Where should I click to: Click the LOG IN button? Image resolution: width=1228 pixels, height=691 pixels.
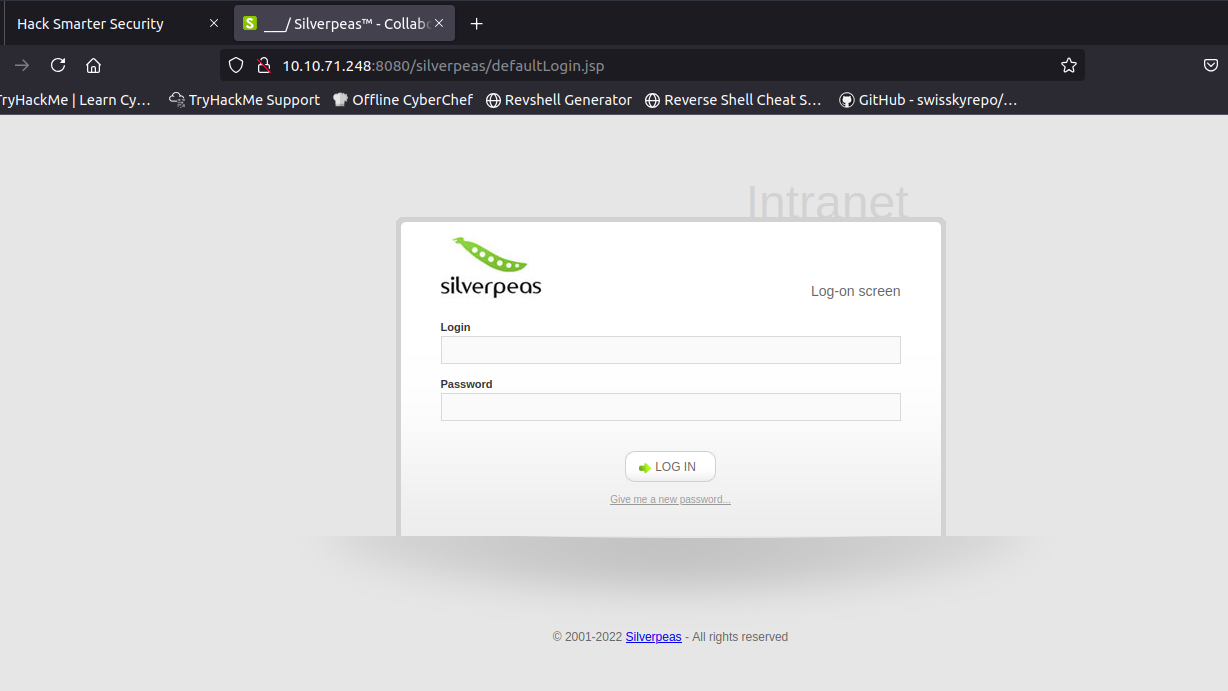670,467
